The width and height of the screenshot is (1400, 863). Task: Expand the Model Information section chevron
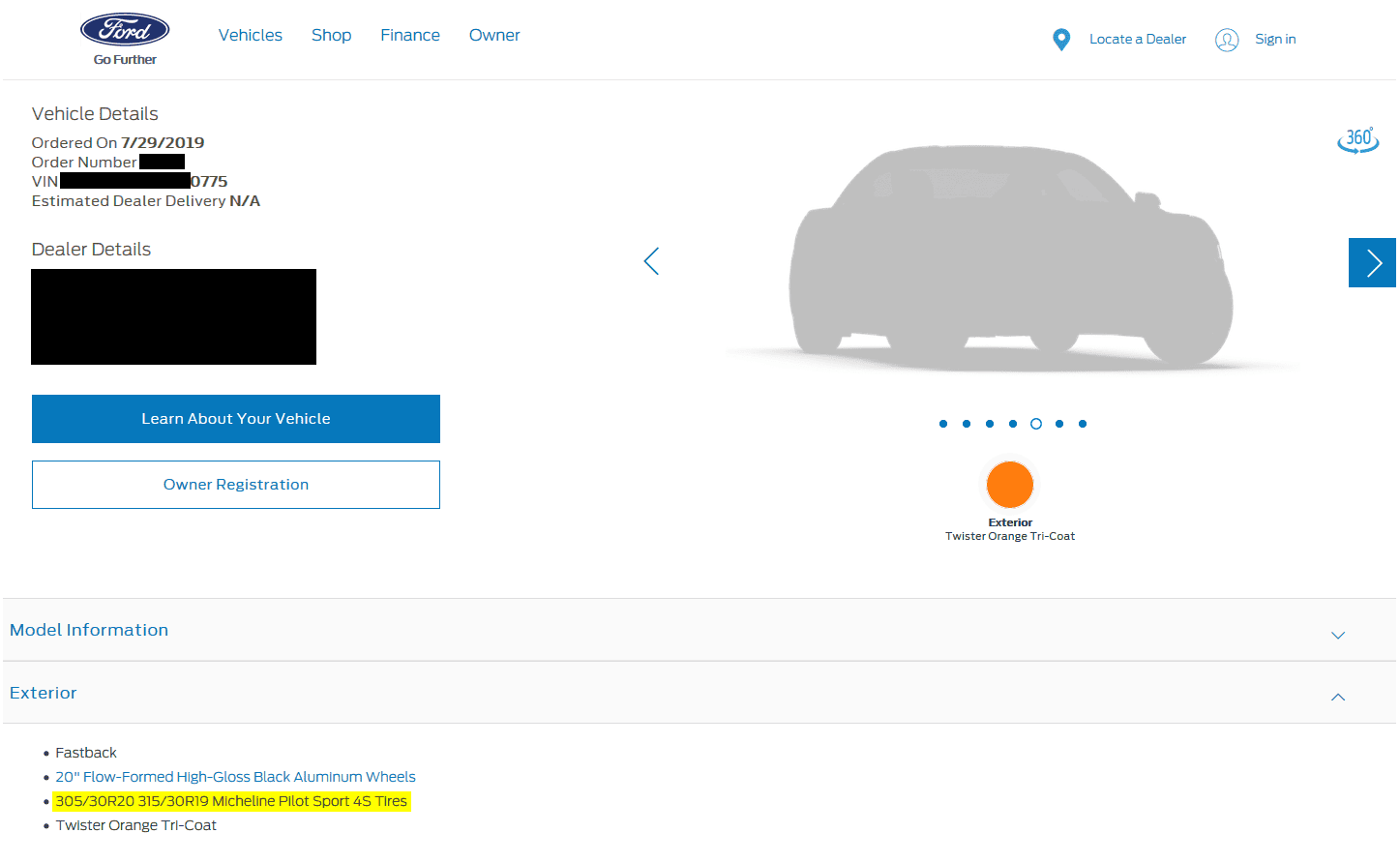1338,636
